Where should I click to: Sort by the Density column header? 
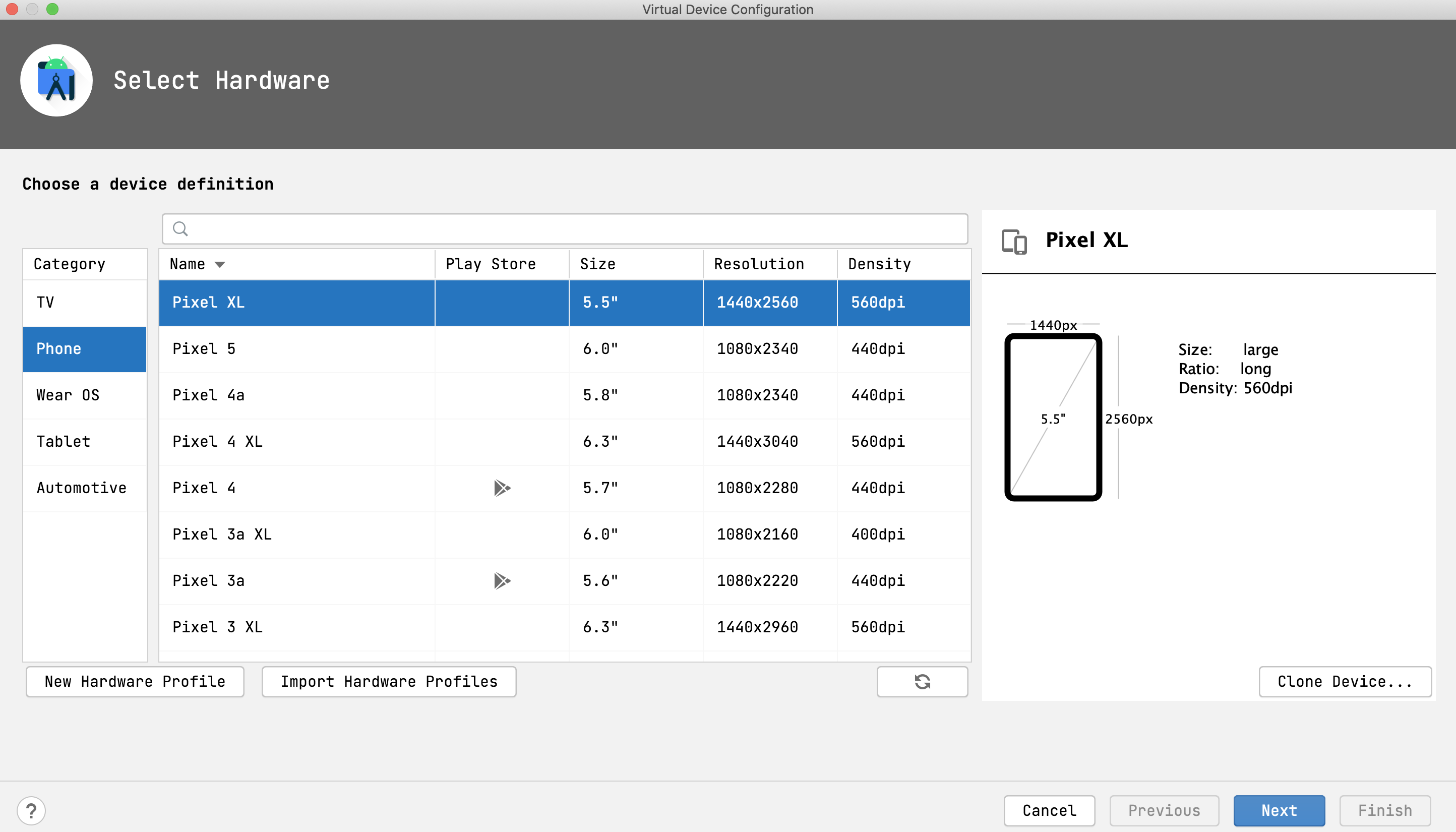(x=903, y=264)
